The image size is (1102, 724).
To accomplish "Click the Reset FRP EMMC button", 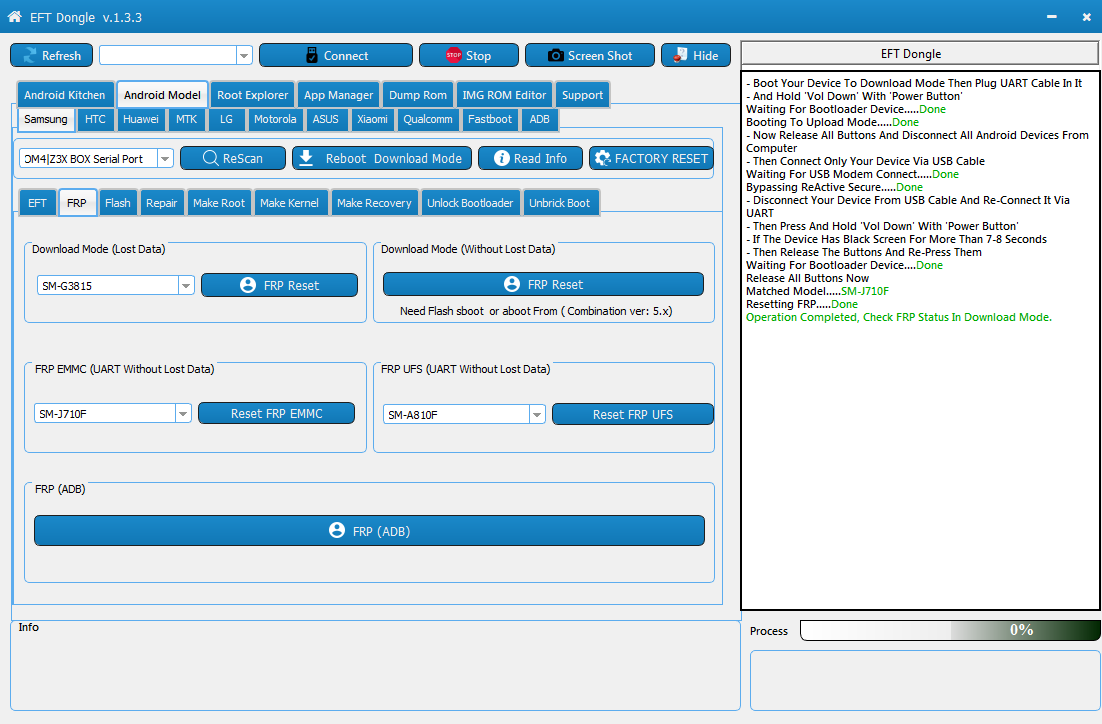I will pos(276,413).
